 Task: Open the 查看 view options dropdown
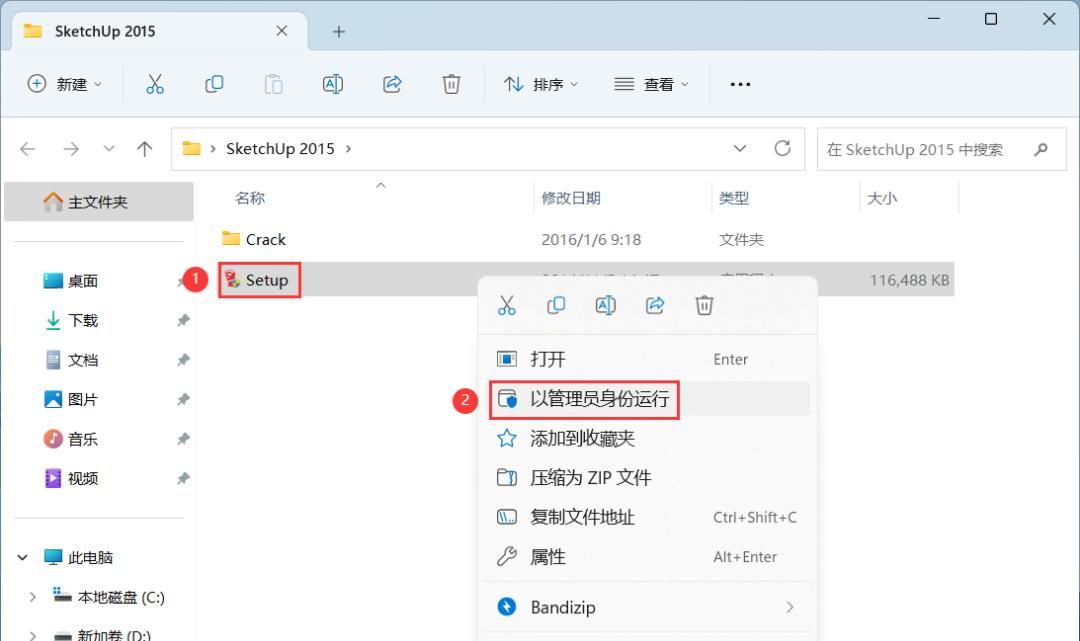(x=649, y=84)
